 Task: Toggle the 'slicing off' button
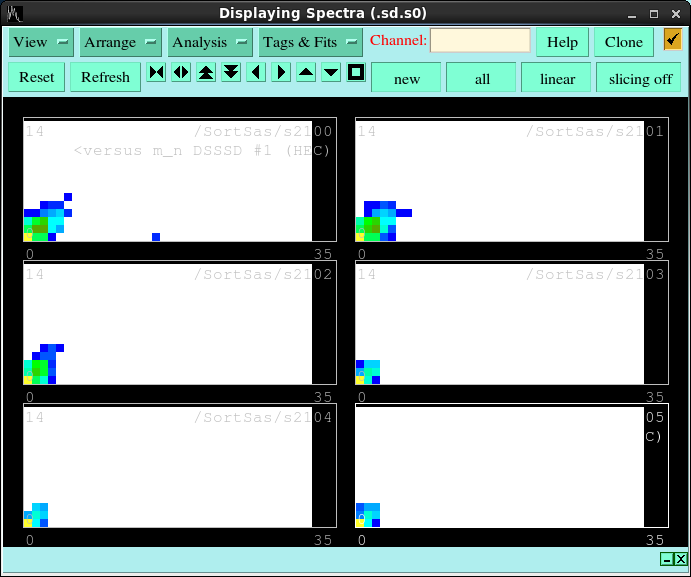(x=639, y=78)
